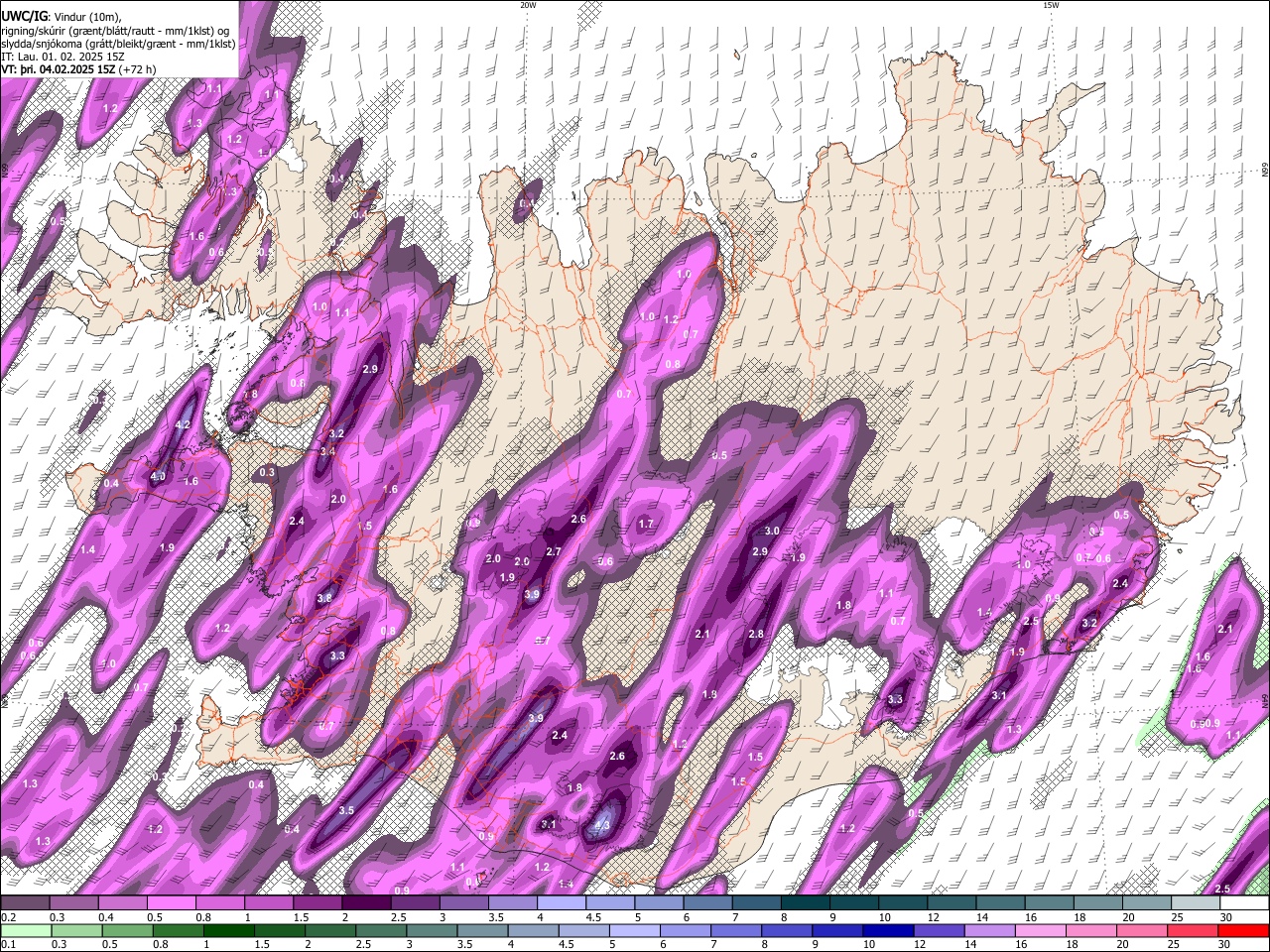Click the 15W longitude label
Viewport: 1270px width, 952px height.
pyautogui.click(x=1051, y=5)
